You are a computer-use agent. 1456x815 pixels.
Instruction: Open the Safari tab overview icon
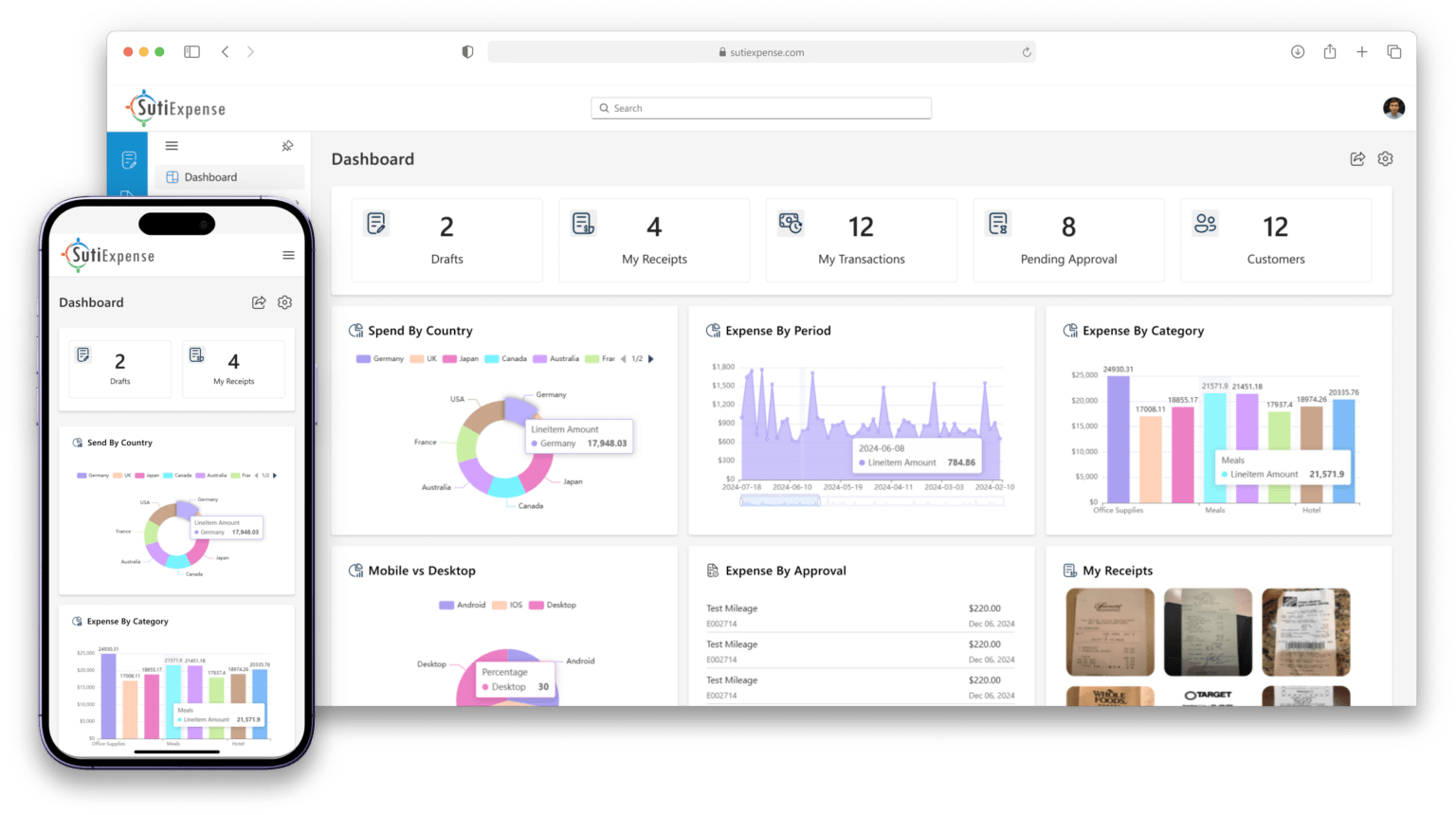point(1393,52)
